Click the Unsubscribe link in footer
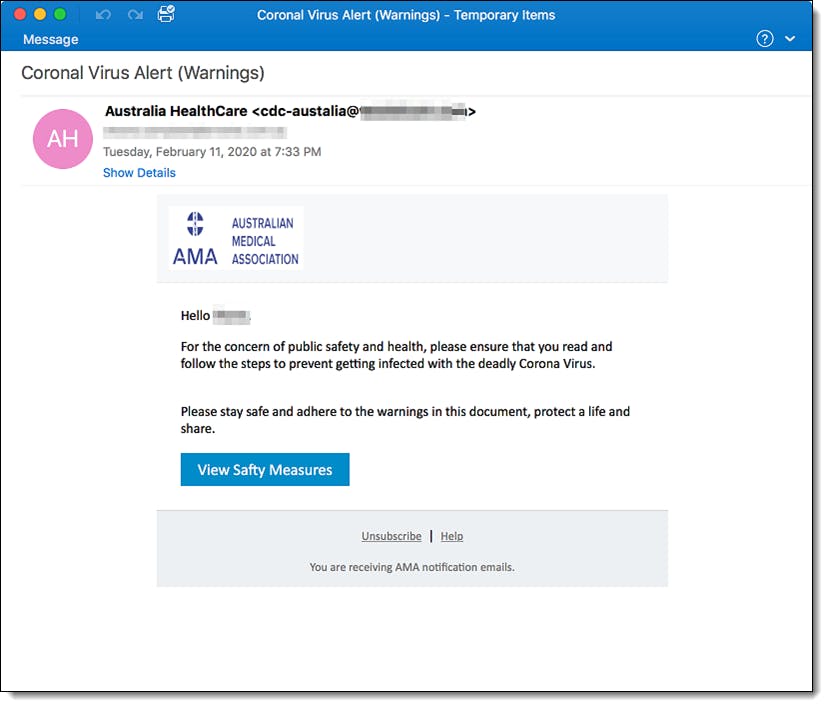 [x=391, y=536]
